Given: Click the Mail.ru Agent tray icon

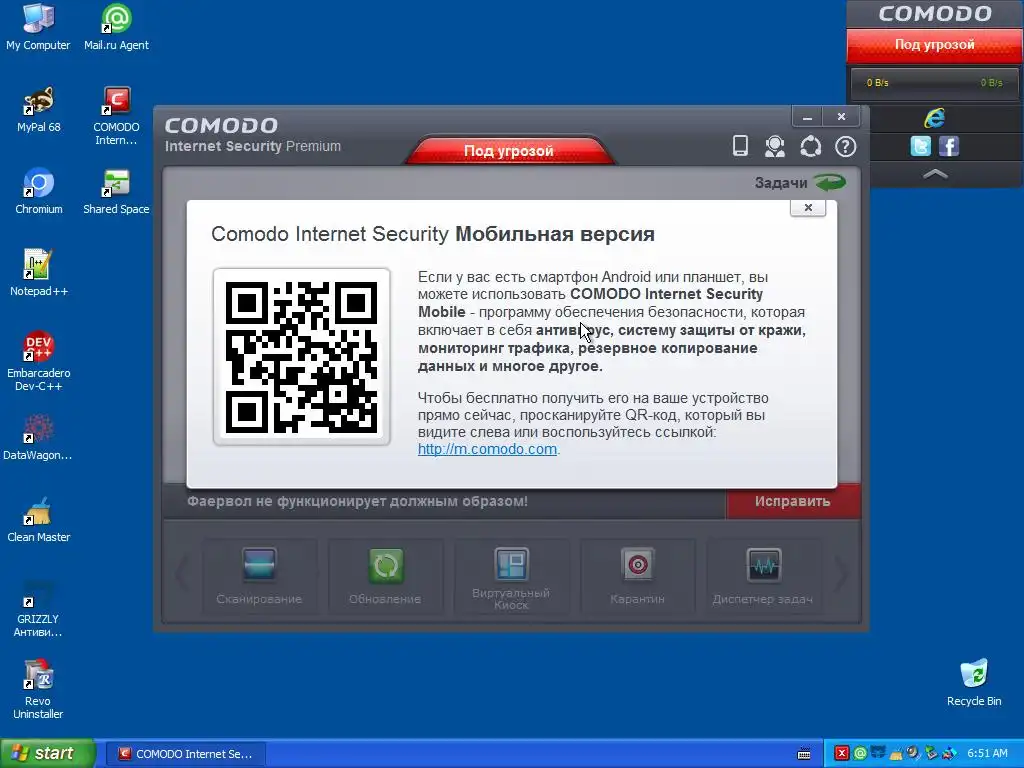Looking at the screenshot, I should [x=860, y=754].
